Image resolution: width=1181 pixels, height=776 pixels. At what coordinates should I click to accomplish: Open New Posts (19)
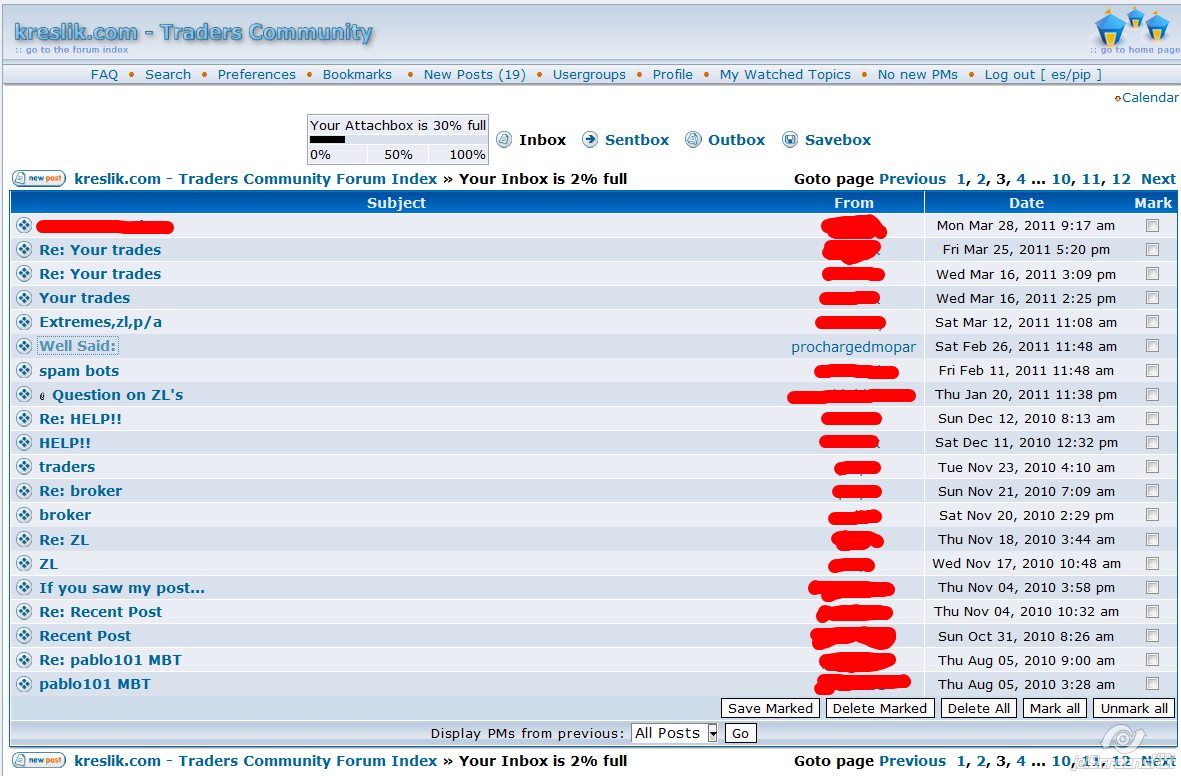pyautogui.click(x=475, y=75)
